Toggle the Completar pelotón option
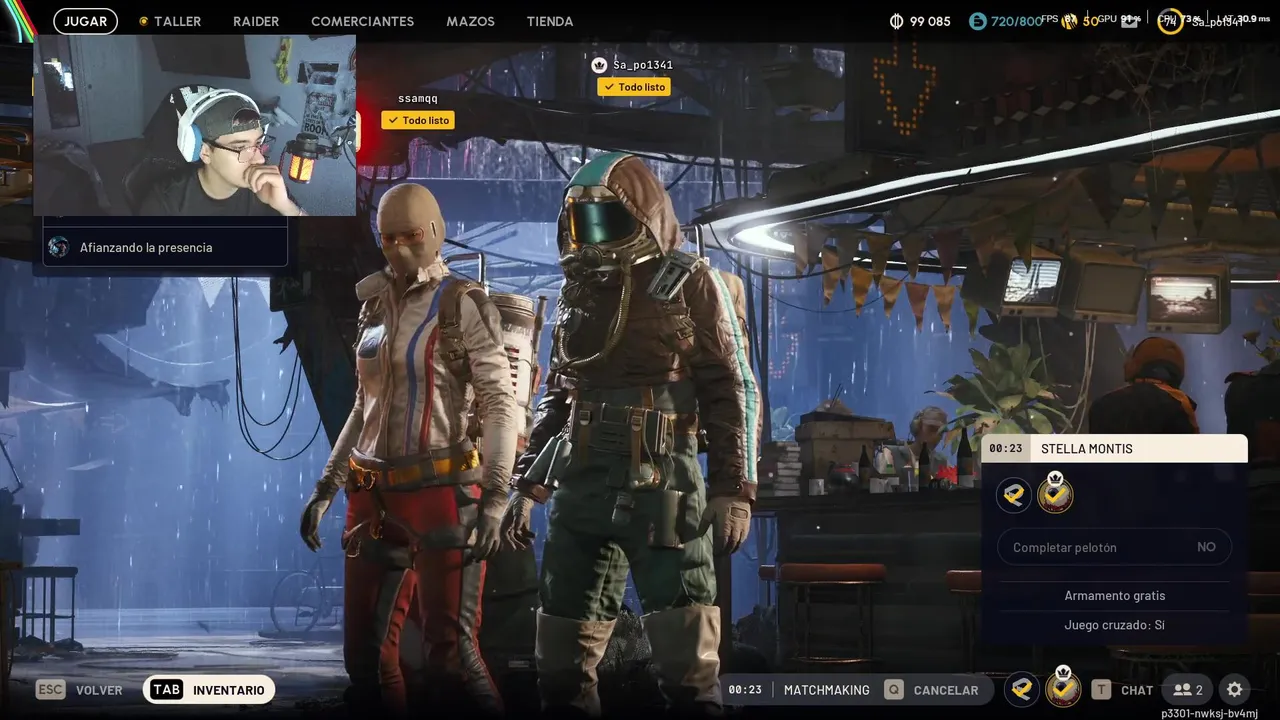 pyautogui.click(x=1114, y=547)
